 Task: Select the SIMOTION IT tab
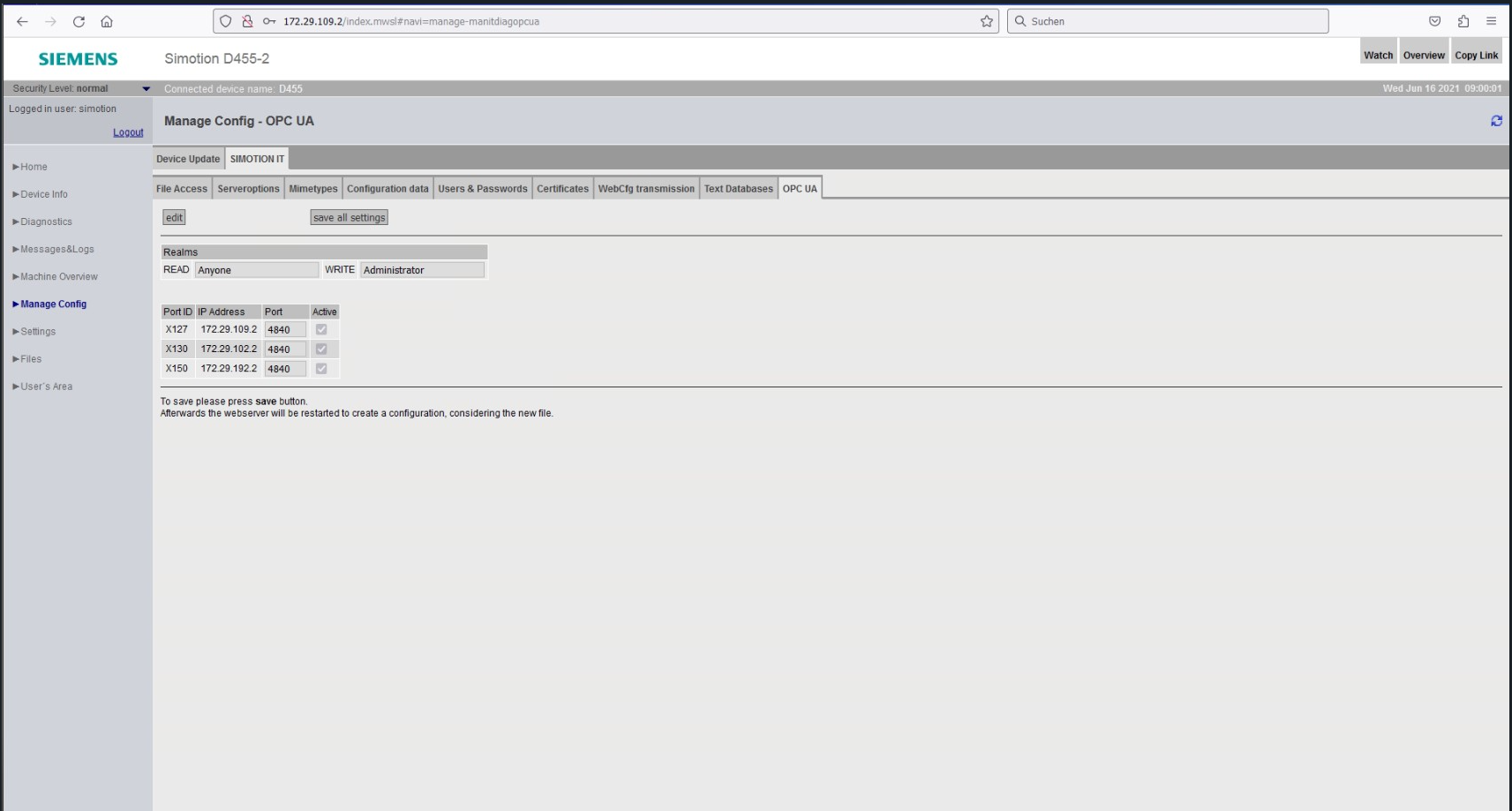tap(257, 159)
